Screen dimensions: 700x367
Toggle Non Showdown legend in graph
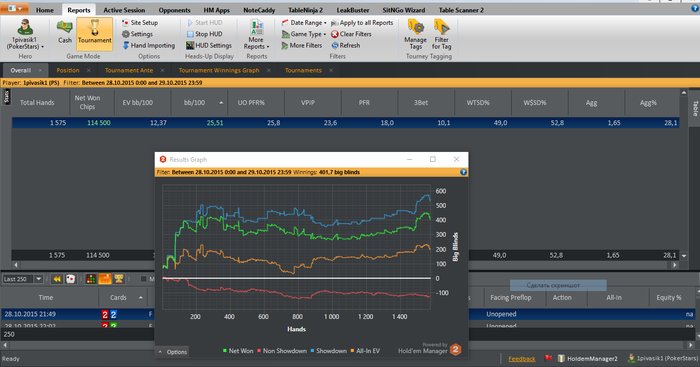click(x=281, y=351)
